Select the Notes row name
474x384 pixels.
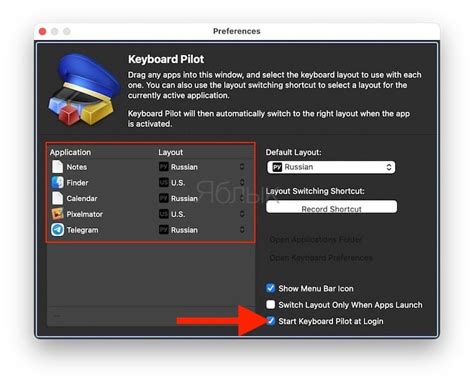(77, 167)
